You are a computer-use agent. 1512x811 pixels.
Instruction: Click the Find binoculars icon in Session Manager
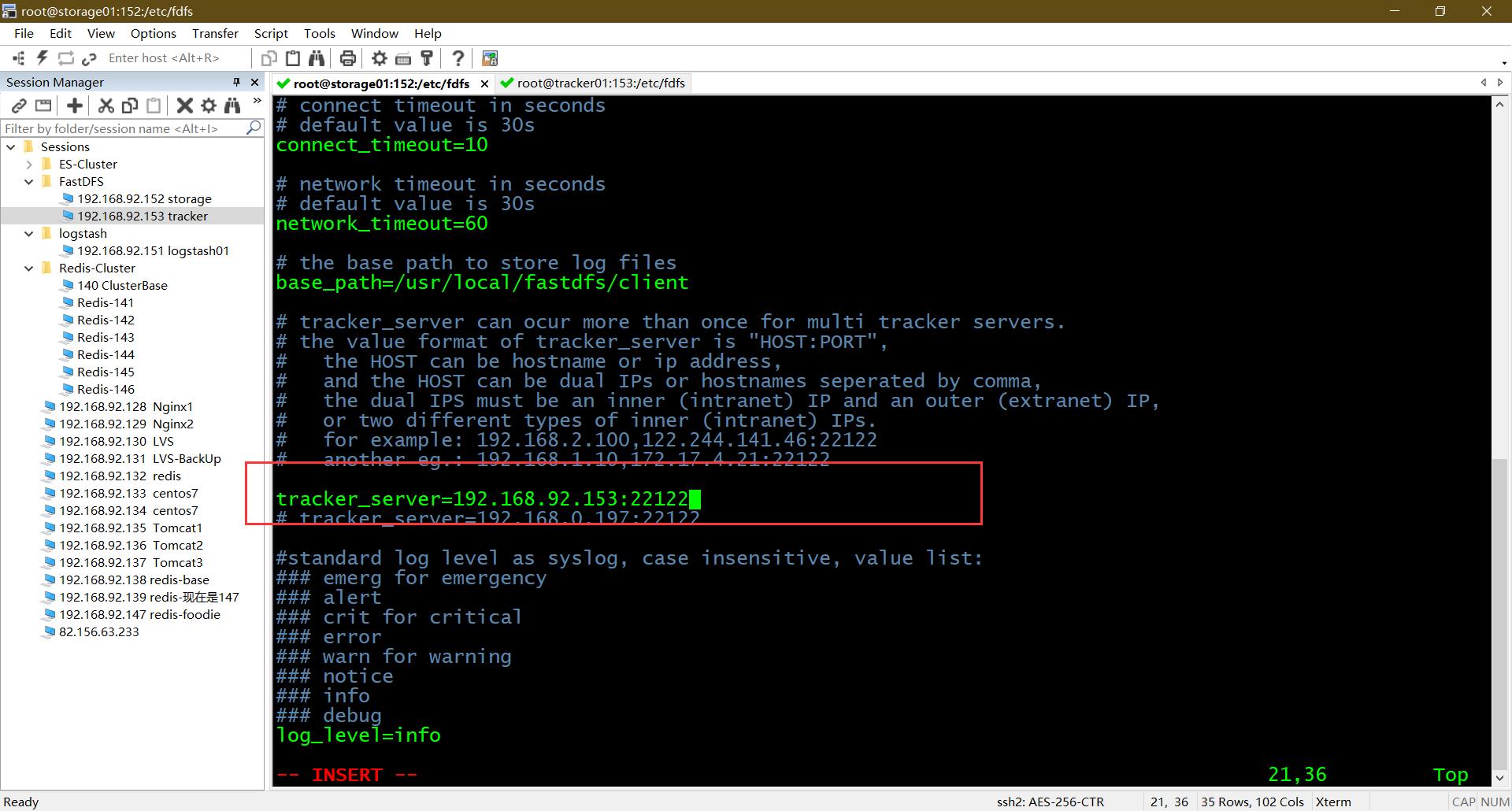click(x=232, y=106)
